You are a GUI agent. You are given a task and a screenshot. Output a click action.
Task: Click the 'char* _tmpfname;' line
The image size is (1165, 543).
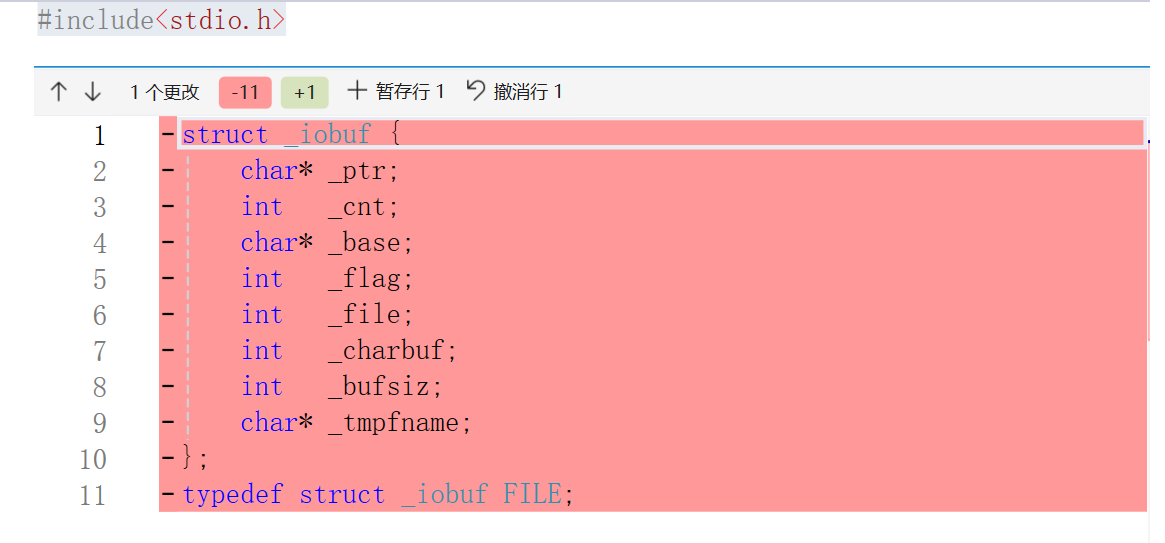[357, 423]
